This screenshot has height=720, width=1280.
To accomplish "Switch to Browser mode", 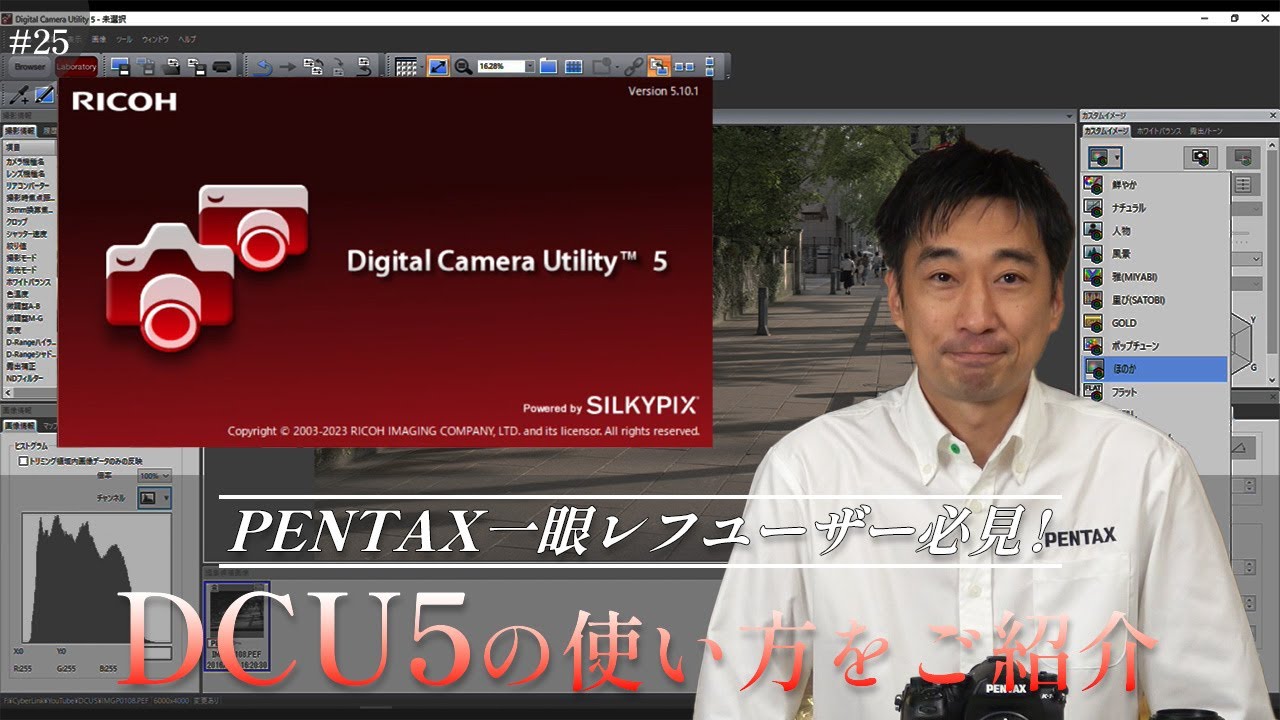I will [x=29, y=67].
